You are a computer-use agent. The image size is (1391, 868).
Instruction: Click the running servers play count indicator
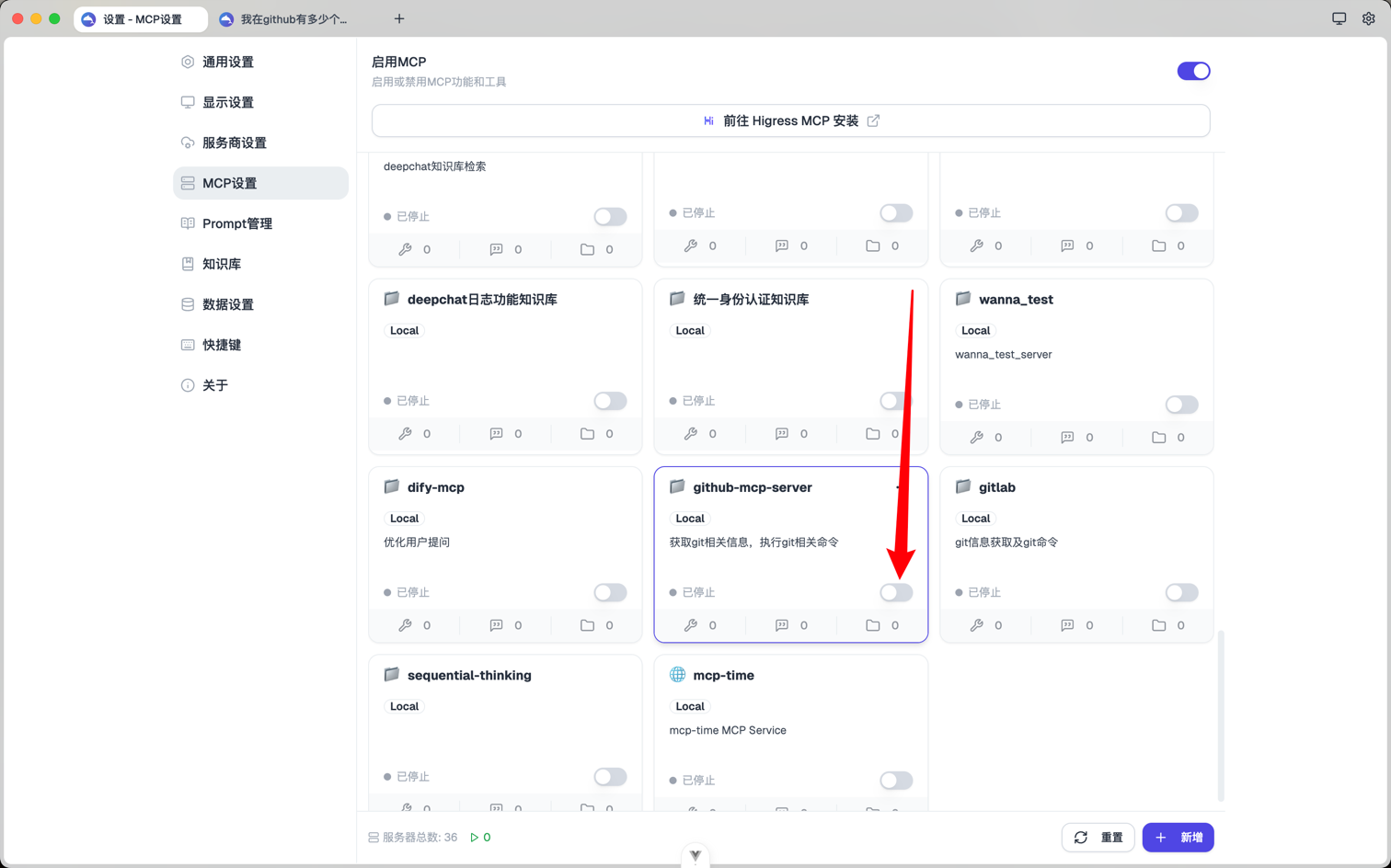pos(480,838)
